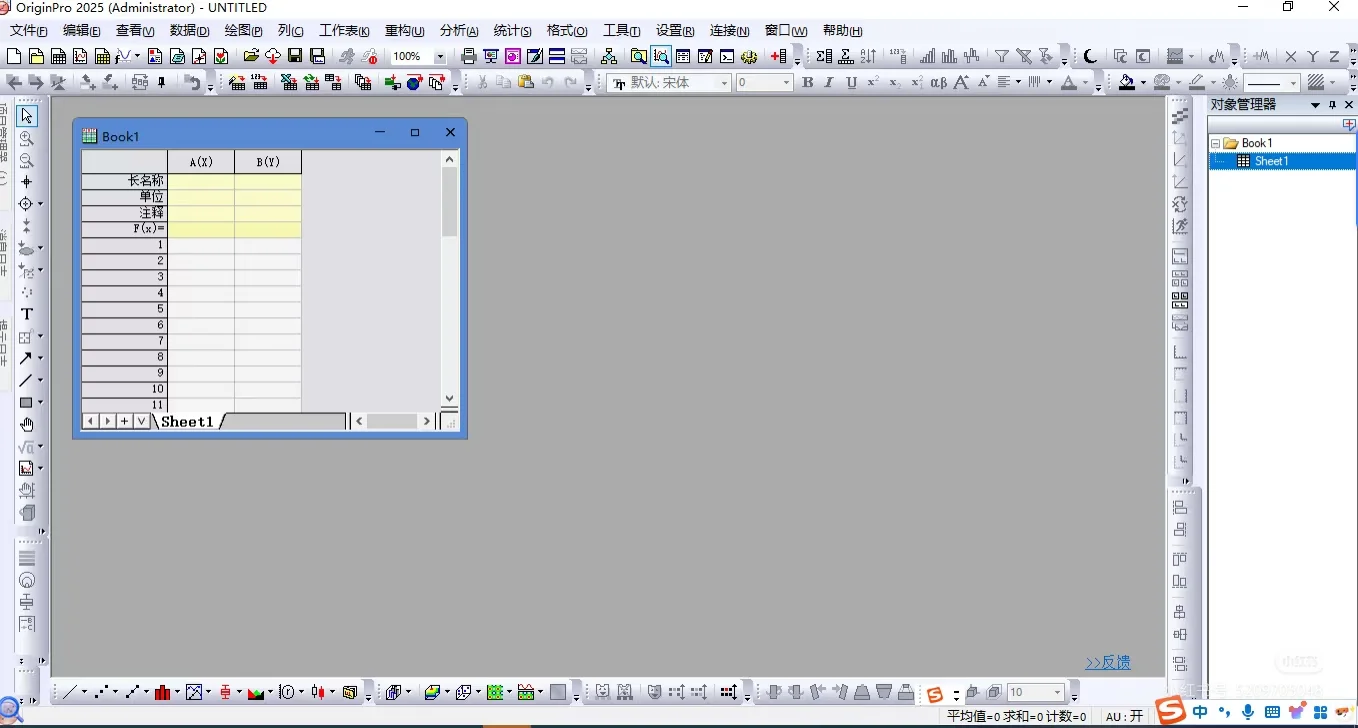1358x728 pixels.
Task: Click the line color pencil button
Action: point(1196,83)
